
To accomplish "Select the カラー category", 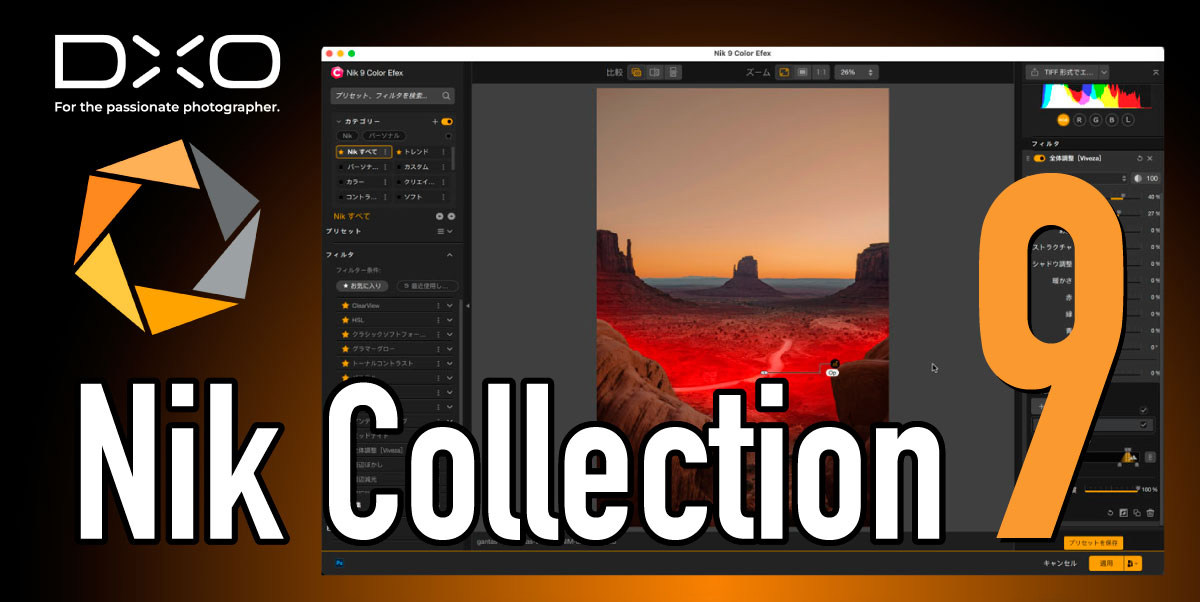I will tap(356, 182).
